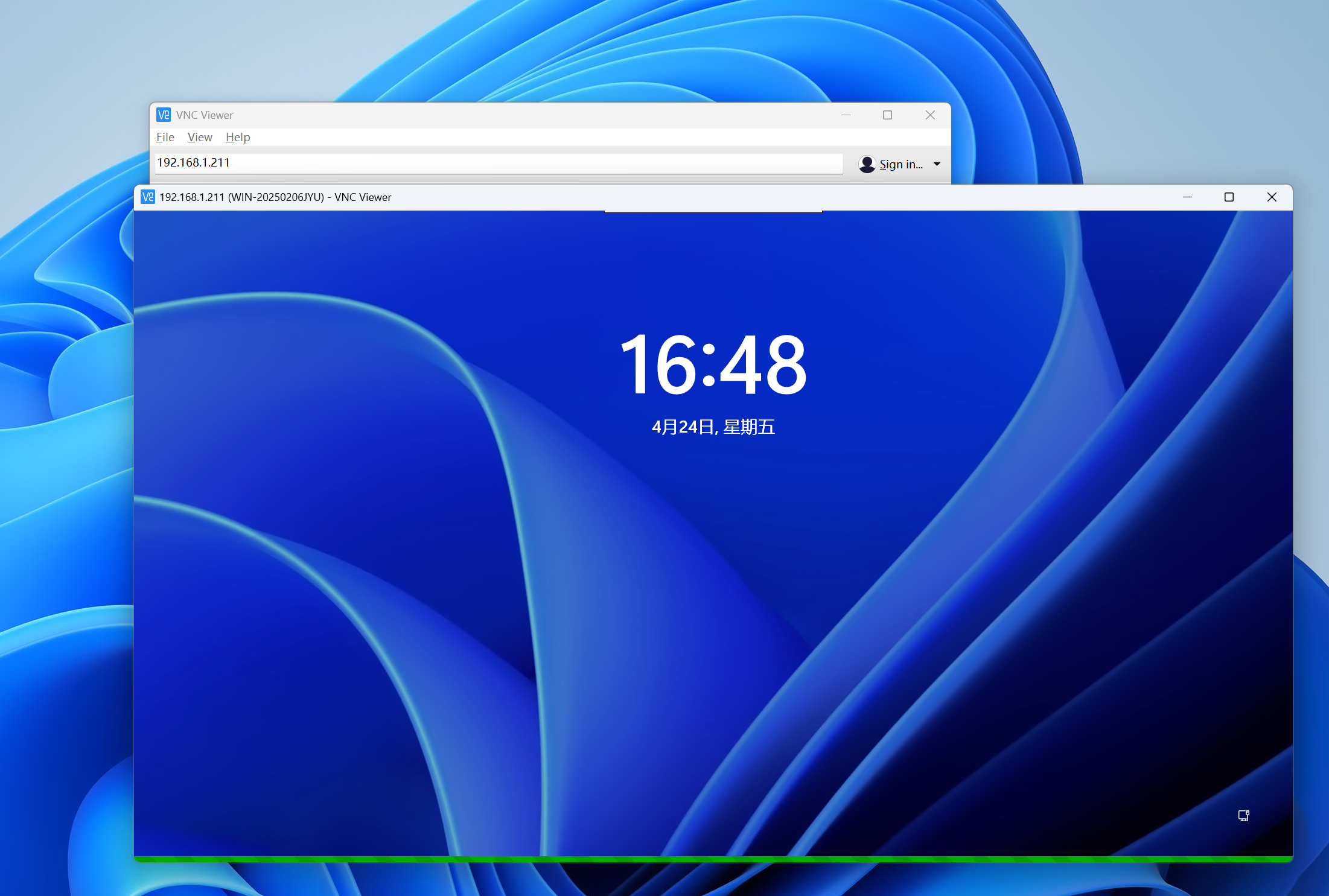Open the File menu
The image size is (1329, 896).
[165, 137]
